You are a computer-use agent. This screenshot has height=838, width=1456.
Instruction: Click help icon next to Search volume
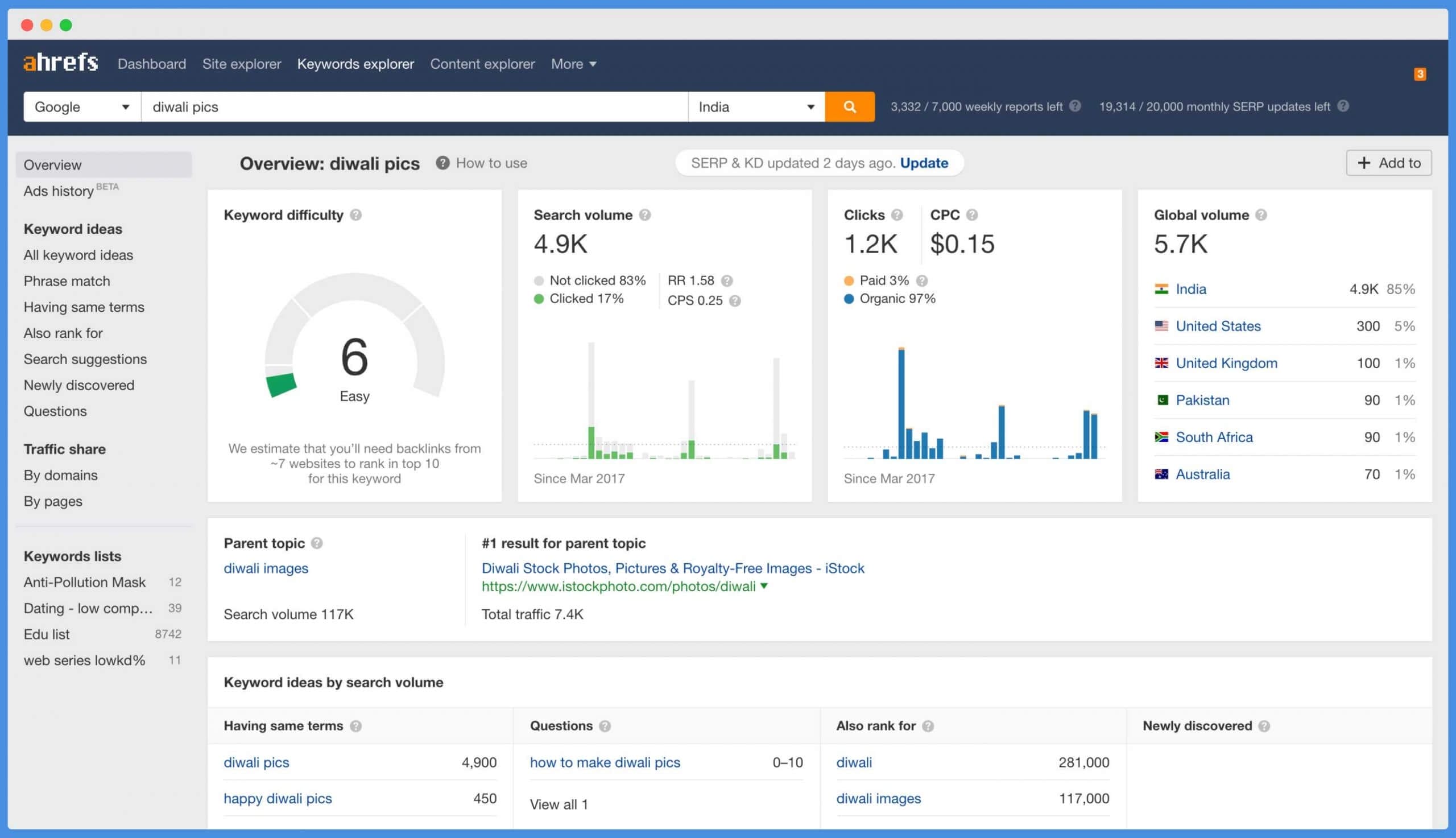(x=645, y=214)
